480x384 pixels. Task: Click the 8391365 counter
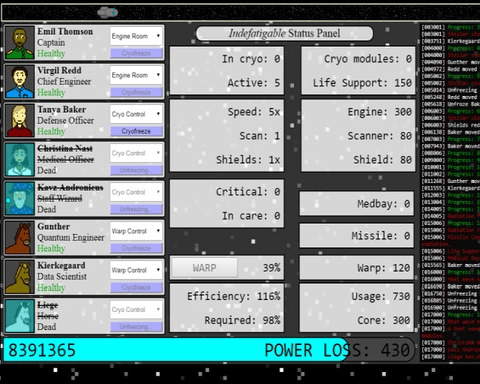coord(42,350)
